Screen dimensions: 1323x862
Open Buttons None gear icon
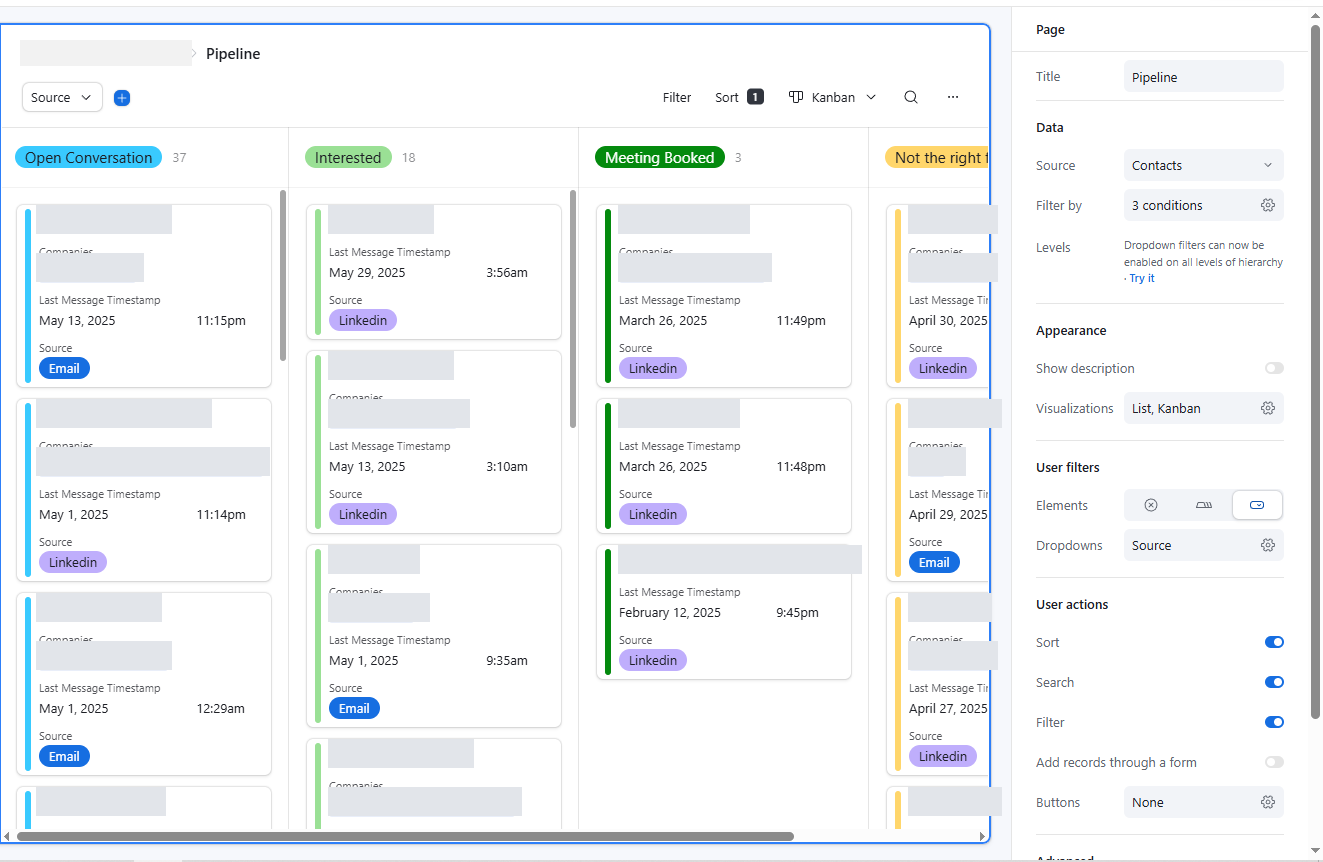(x=1268, y=802)
